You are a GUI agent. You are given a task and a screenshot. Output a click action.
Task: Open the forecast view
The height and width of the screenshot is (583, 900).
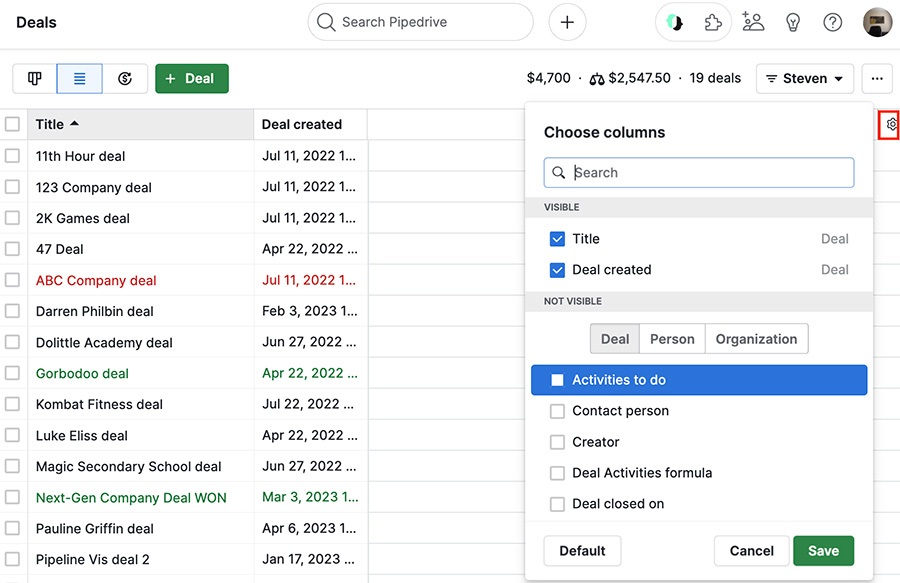point(124,77)
